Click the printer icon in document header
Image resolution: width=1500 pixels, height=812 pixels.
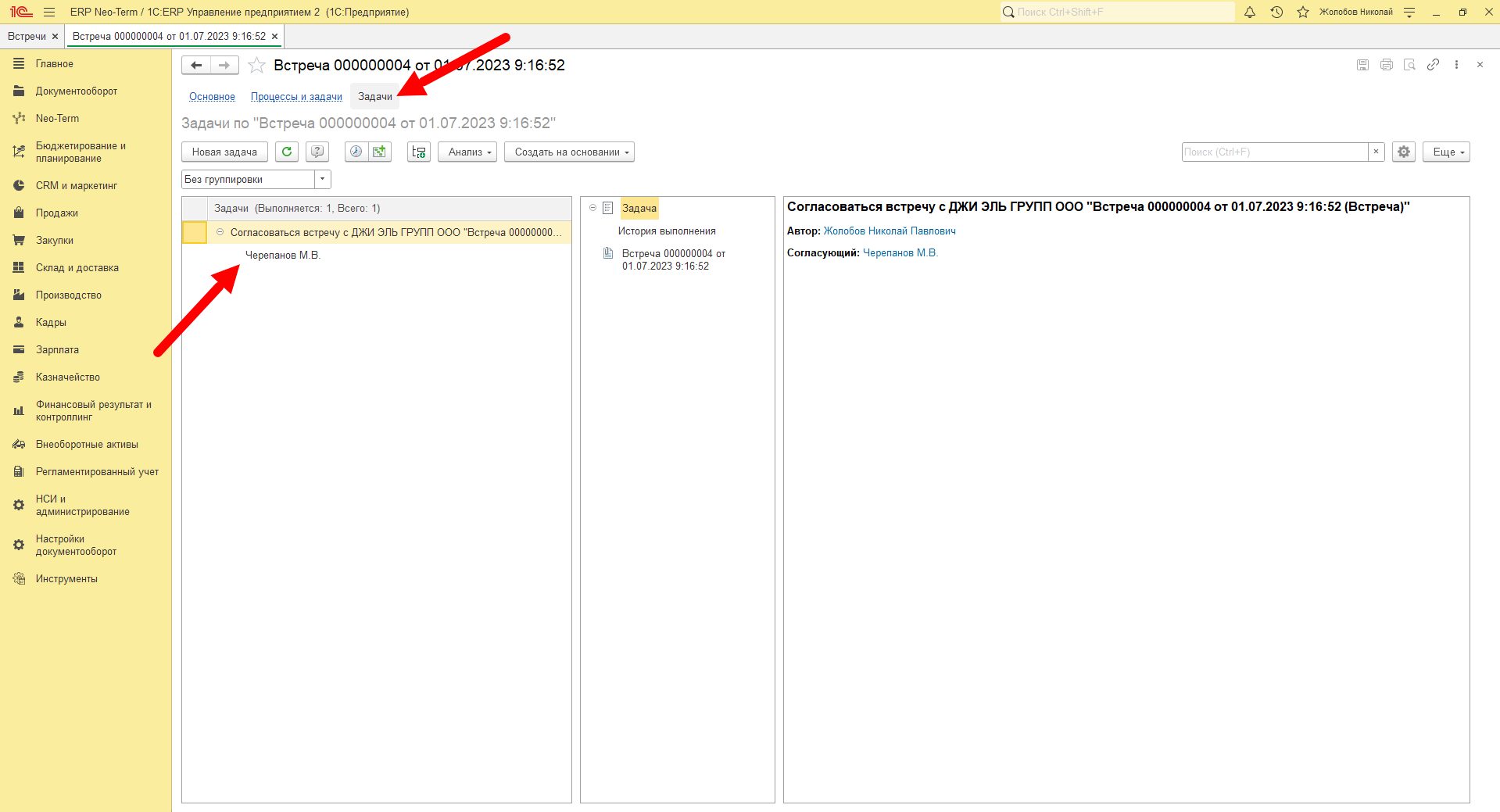[x=1386, y=65]
